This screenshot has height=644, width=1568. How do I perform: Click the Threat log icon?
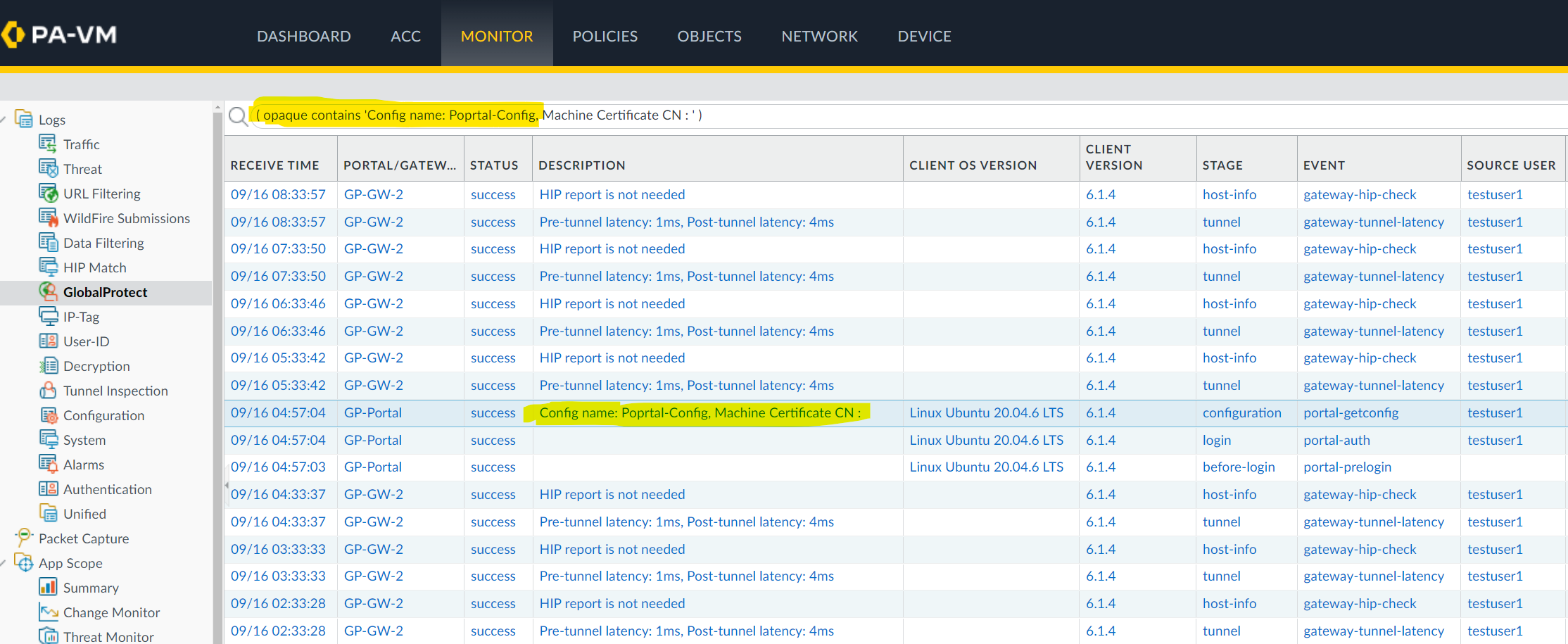point(48,169)
